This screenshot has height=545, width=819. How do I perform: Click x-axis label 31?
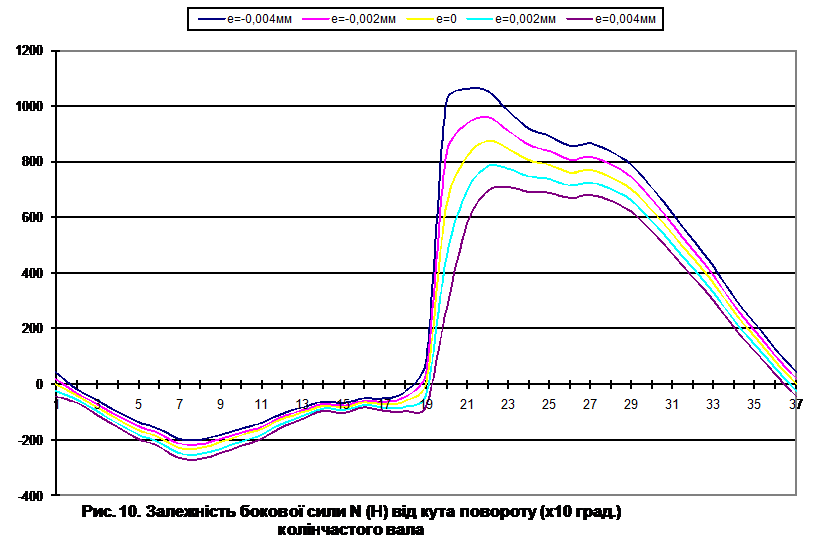click(x=672, y=404)
